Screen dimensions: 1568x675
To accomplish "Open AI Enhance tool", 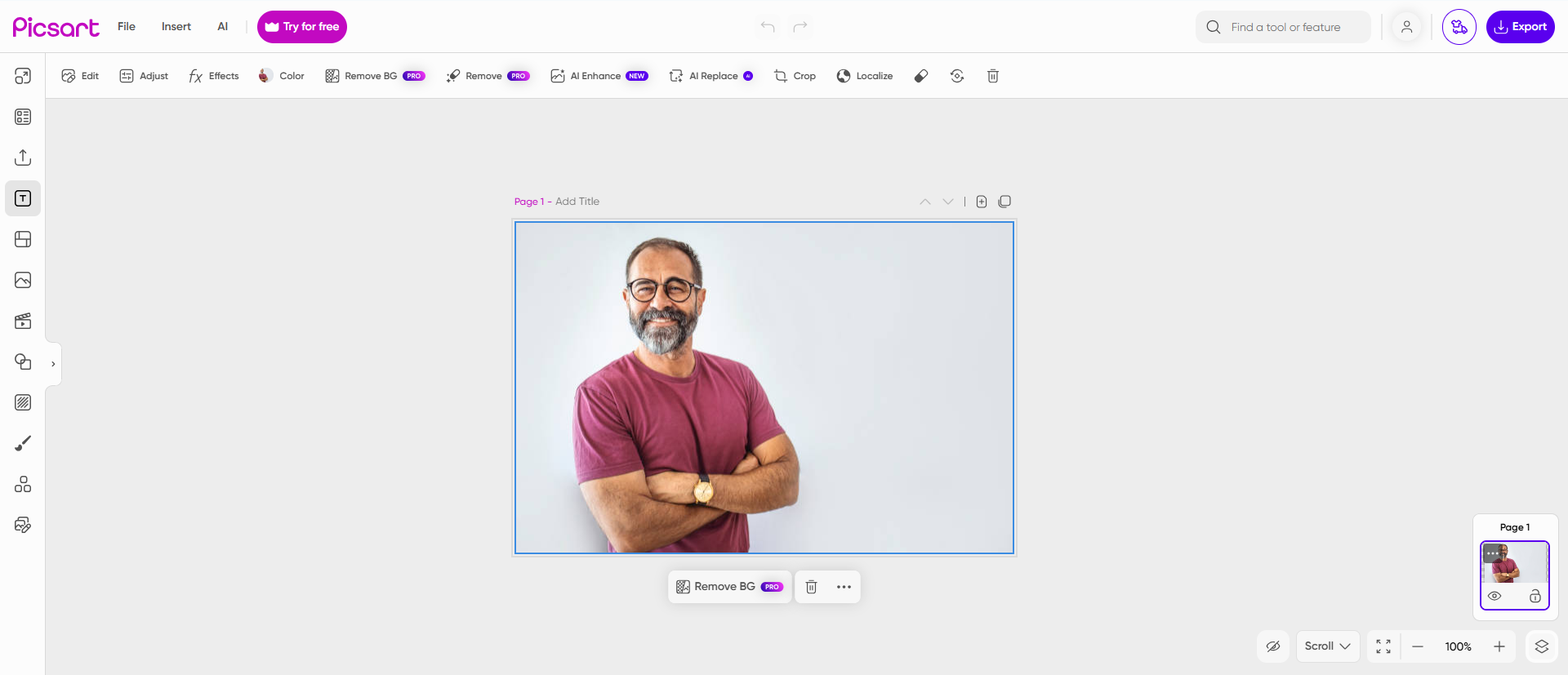I will pyautogui.click(x=599, y=76).
